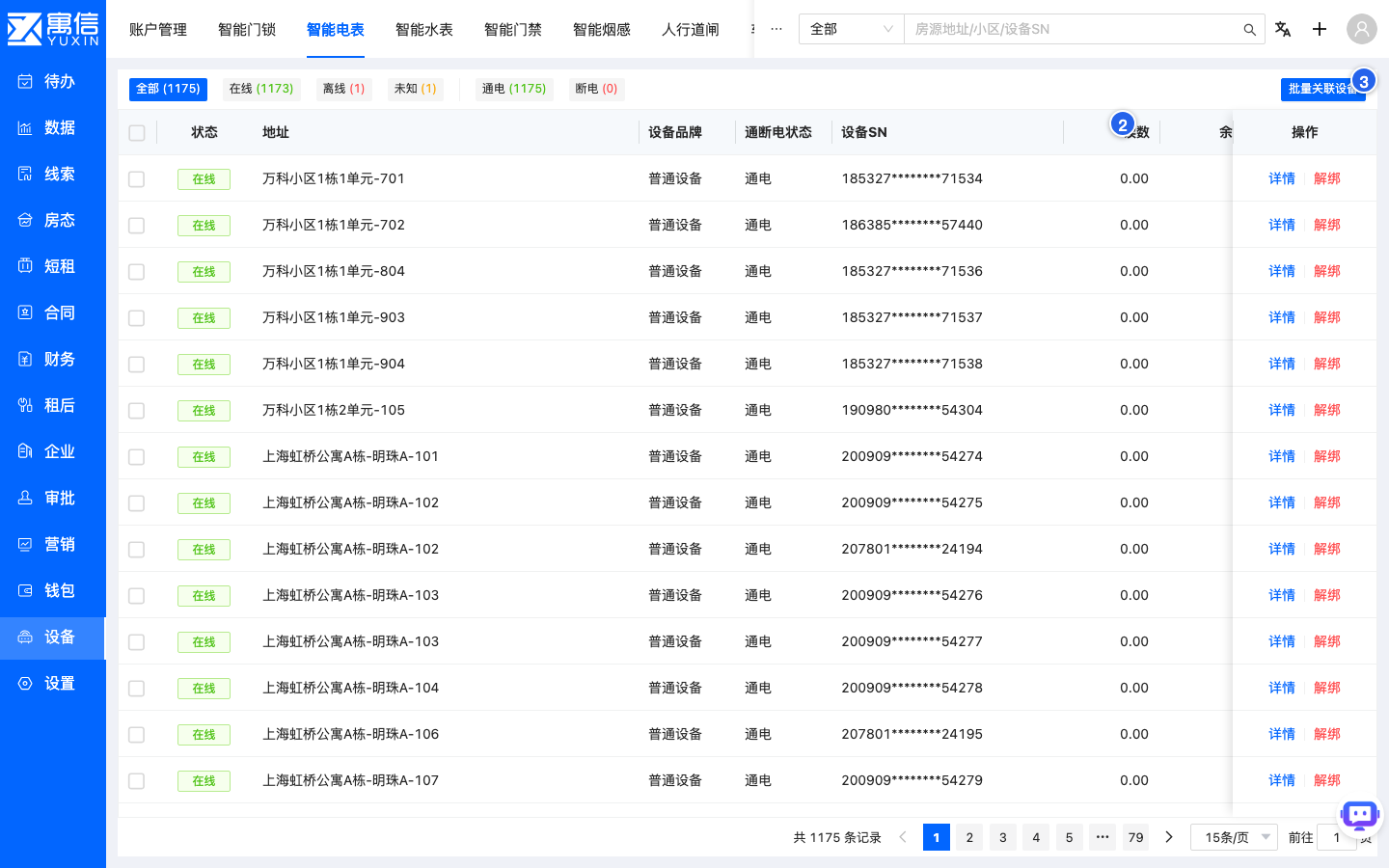This screenshot has width=1389, height=868.
Task: Go to previous page arrow
Action: pyautogui.click(x=903, y=837)
